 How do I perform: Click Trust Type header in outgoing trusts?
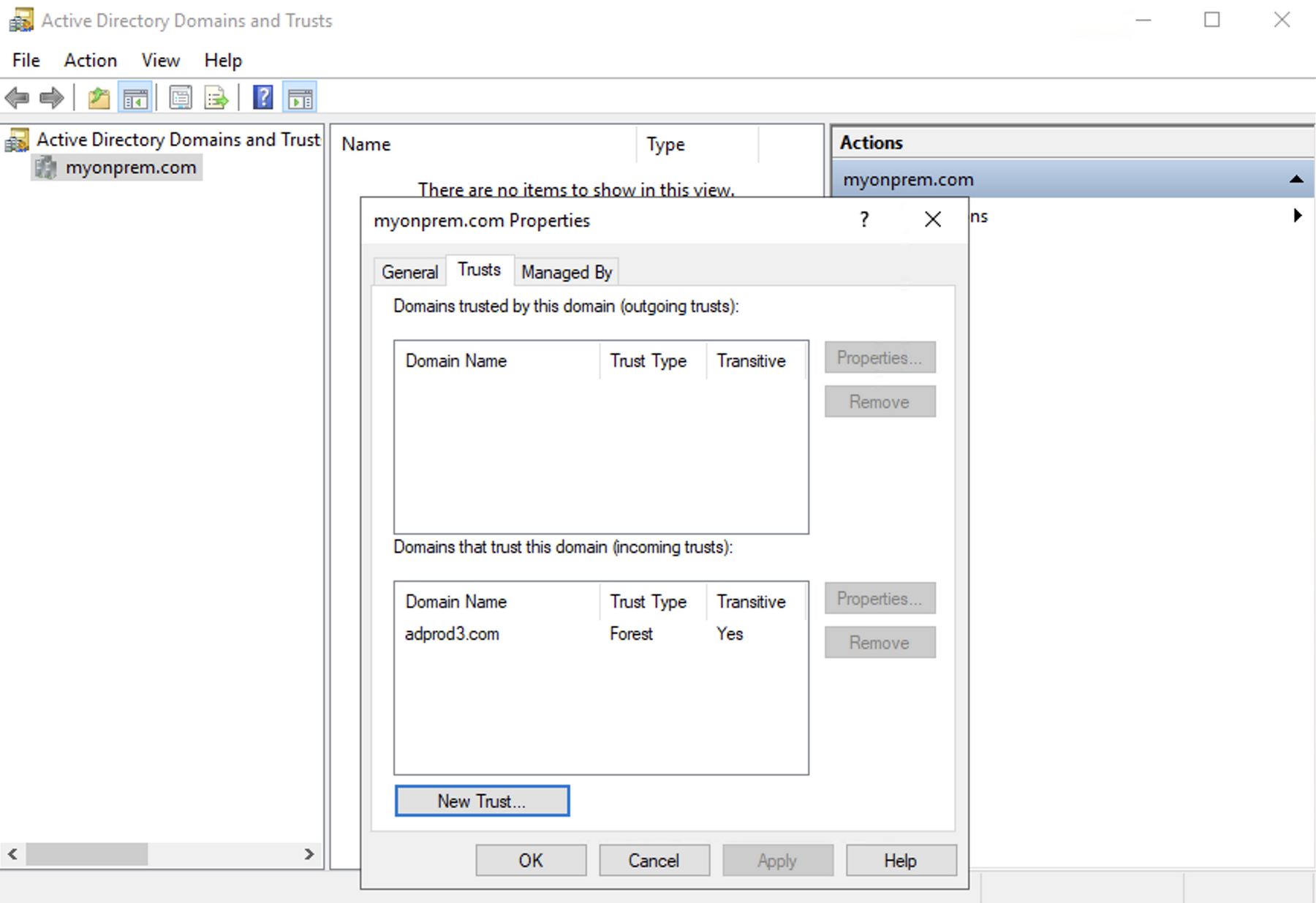click(654, 360)
